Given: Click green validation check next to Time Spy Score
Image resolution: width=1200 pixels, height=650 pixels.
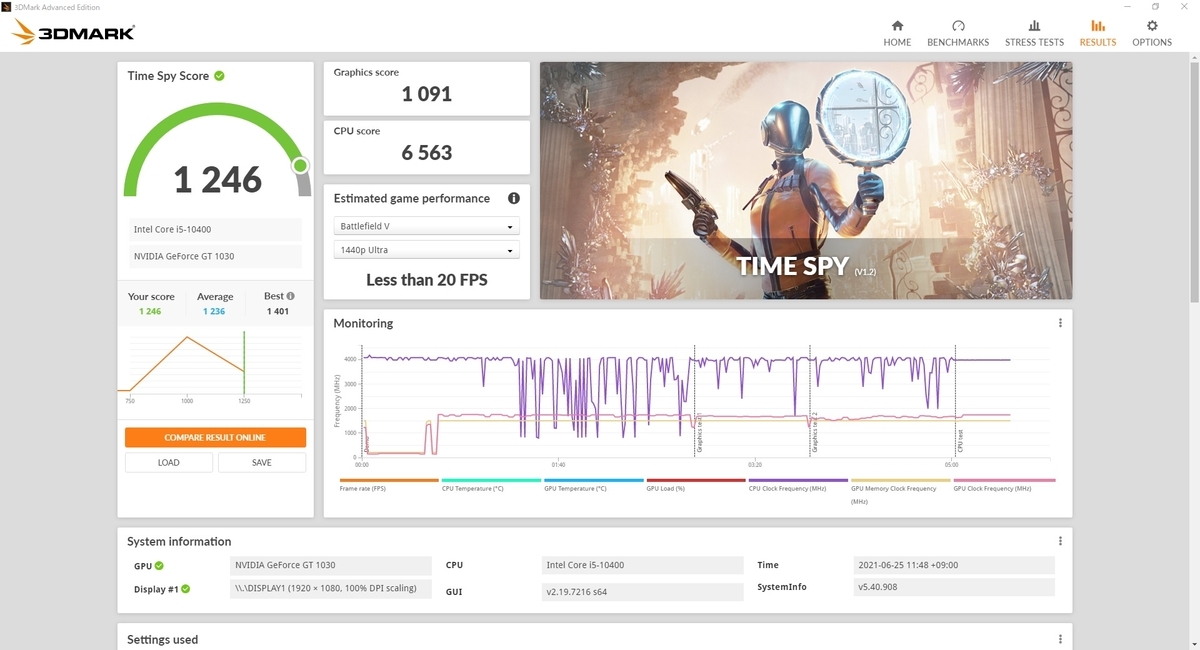Looking at the screenshot, I should tap(219, 76).
